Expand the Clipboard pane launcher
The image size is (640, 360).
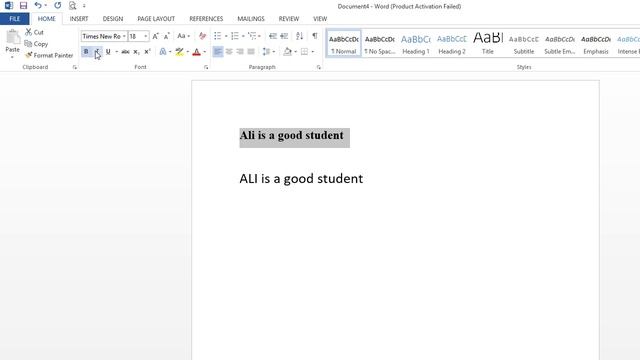[x=75, y=67]
